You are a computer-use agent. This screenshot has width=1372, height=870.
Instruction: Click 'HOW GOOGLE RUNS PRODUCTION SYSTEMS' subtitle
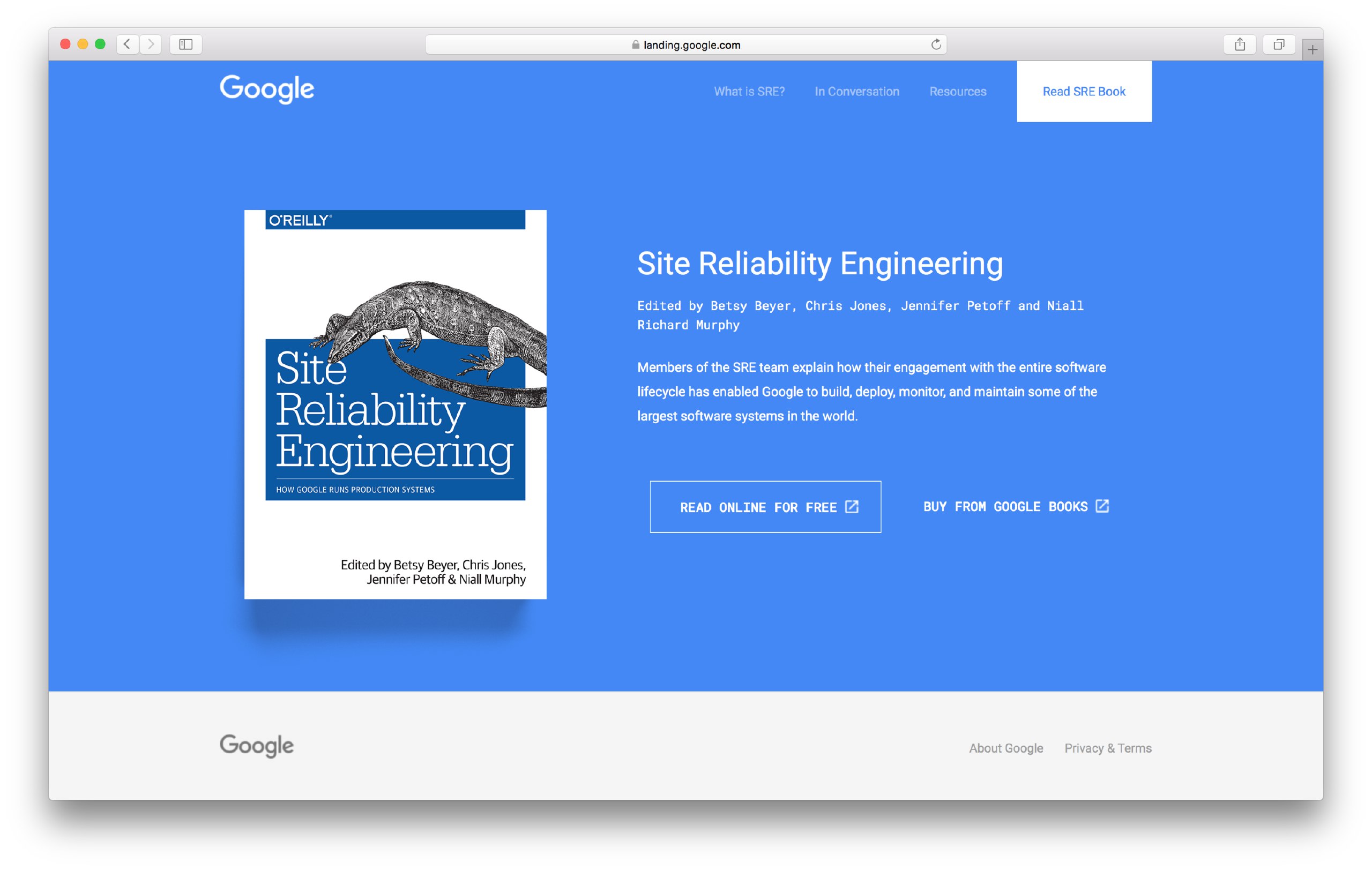pyautogui.click(x=355, y=490)
